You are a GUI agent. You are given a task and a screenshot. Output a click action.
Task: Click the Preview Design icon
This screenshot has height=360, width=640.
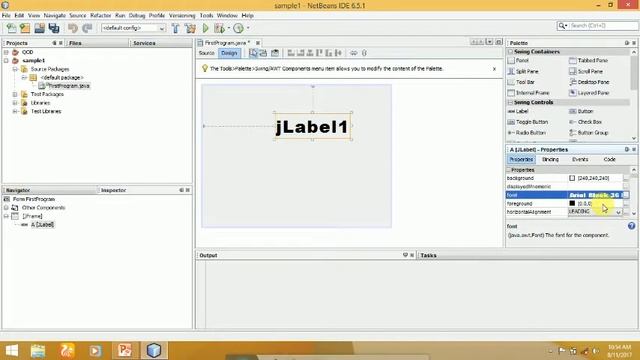[x=275, y=53]
